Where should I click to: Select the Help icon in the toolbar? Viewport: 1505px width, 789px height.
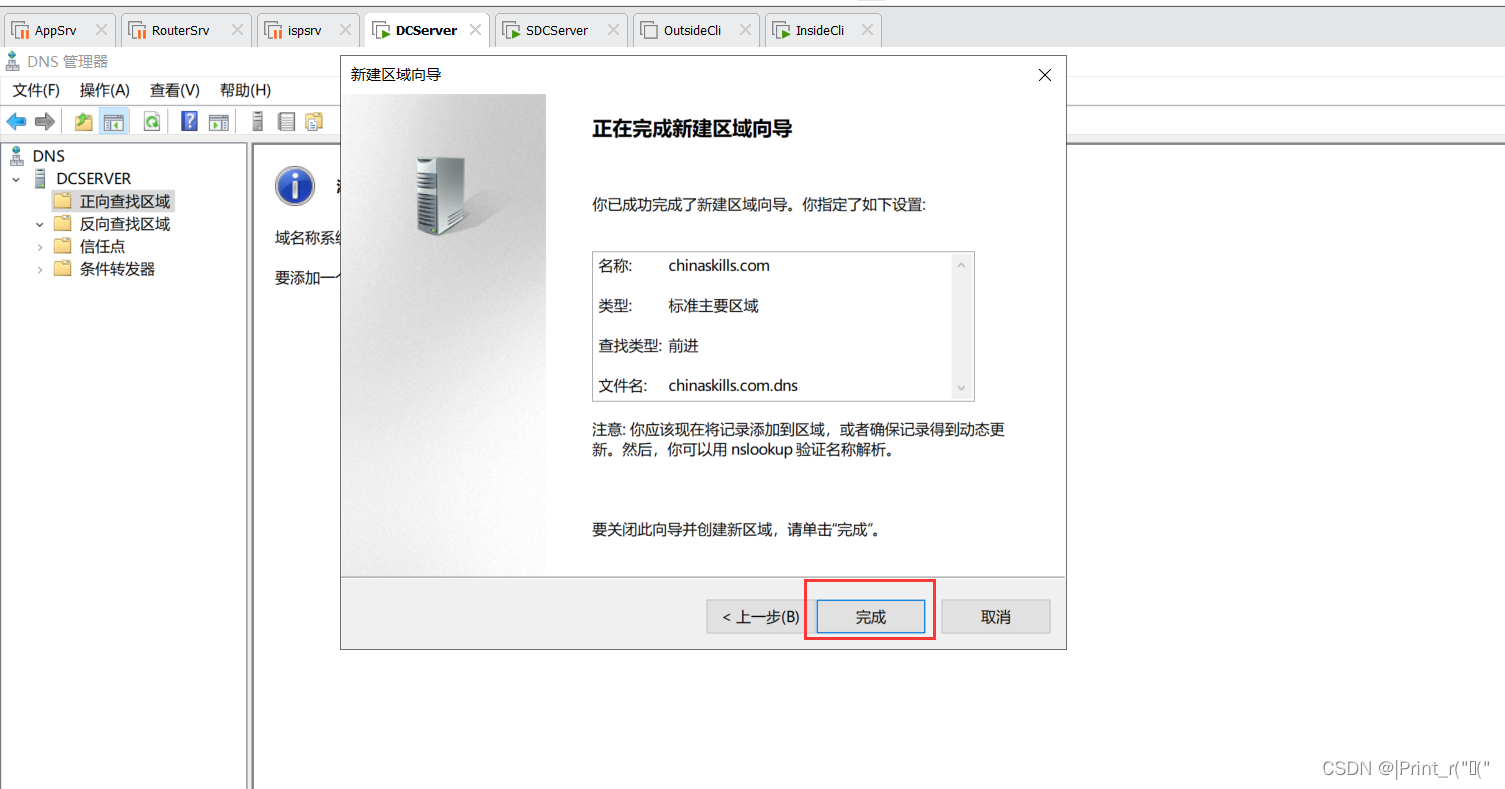188,121
